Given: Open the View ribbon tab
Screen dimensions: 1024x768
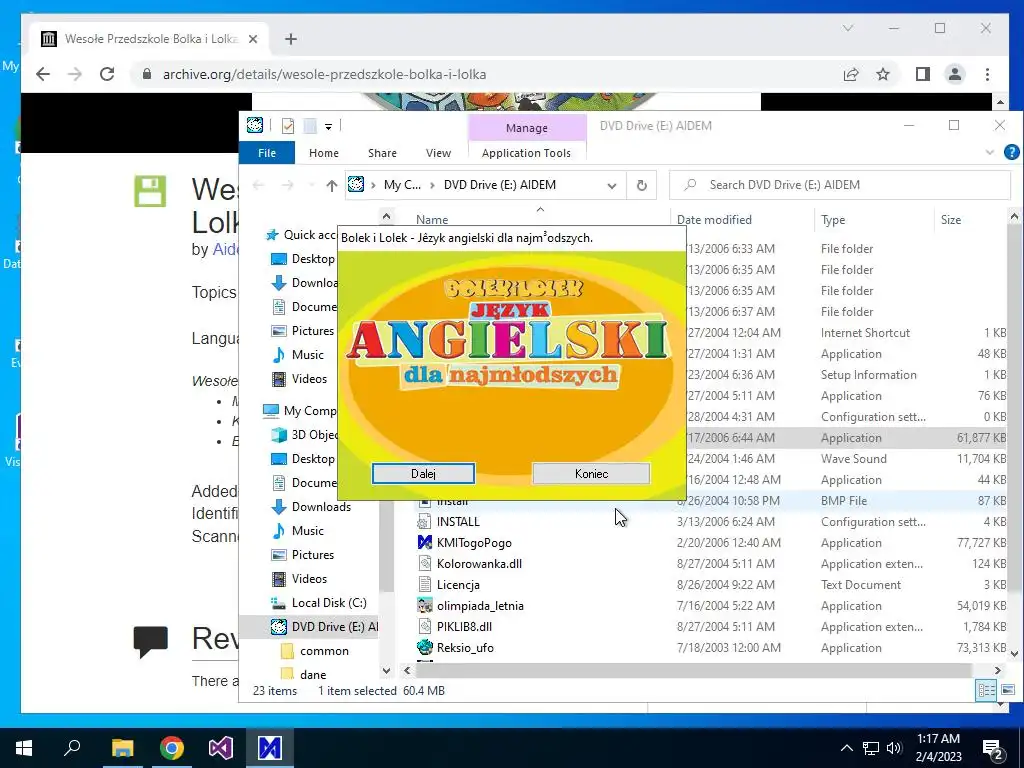Looking at the screenshot, I should pos(438,153).
